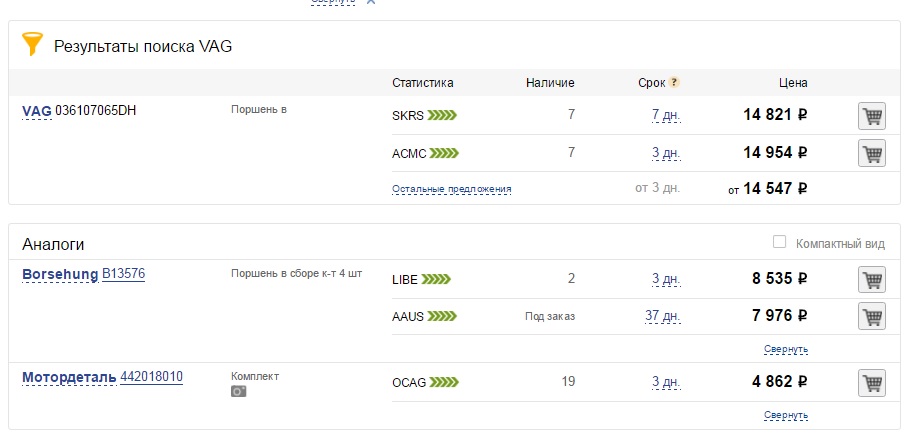Show AAUS supplier statistics arrows
Viewport: 910px width, 448px height.
coord(442,316)
